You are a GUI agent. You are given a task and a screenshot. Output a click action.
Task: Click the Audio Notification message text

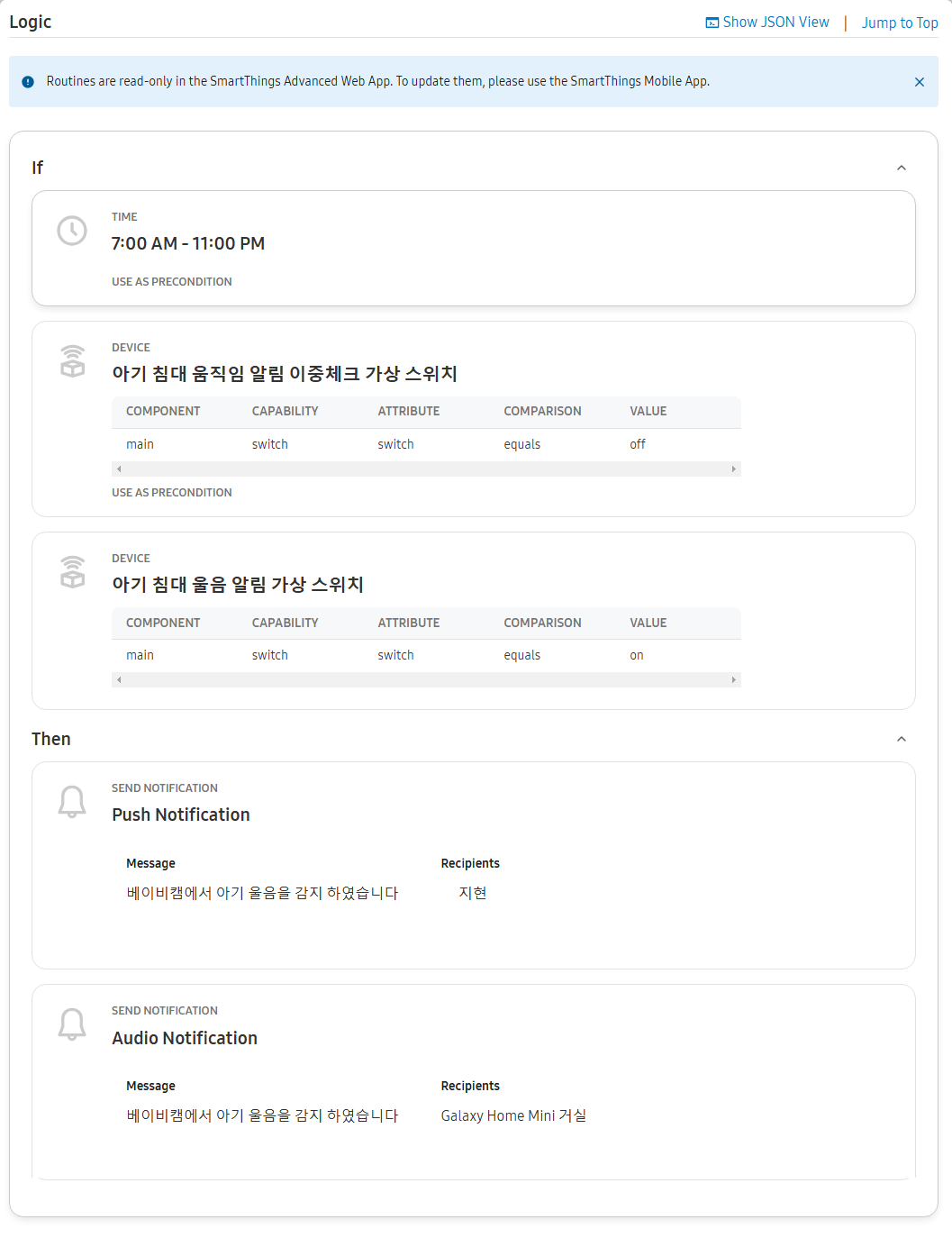(262, 1115)
